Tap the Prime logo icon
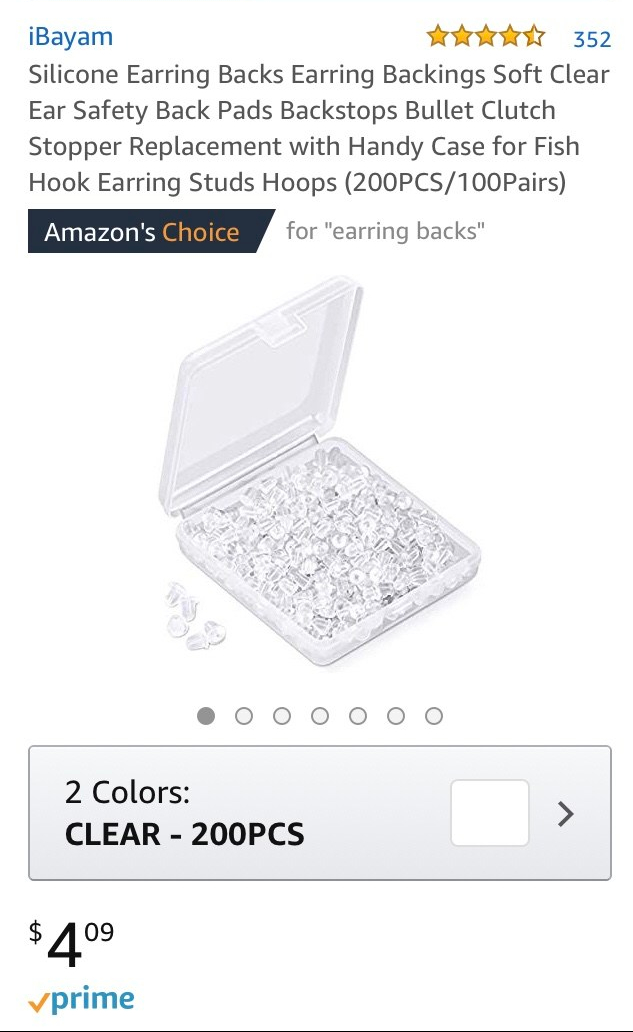 point(81,1000)
